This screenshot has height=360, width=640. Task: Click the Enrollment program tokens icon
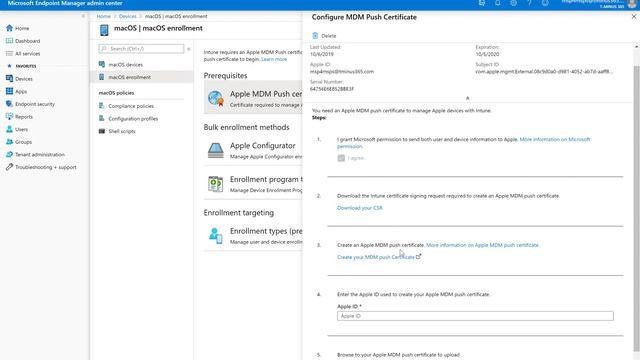pyautogui.click(x=216, y=184)
